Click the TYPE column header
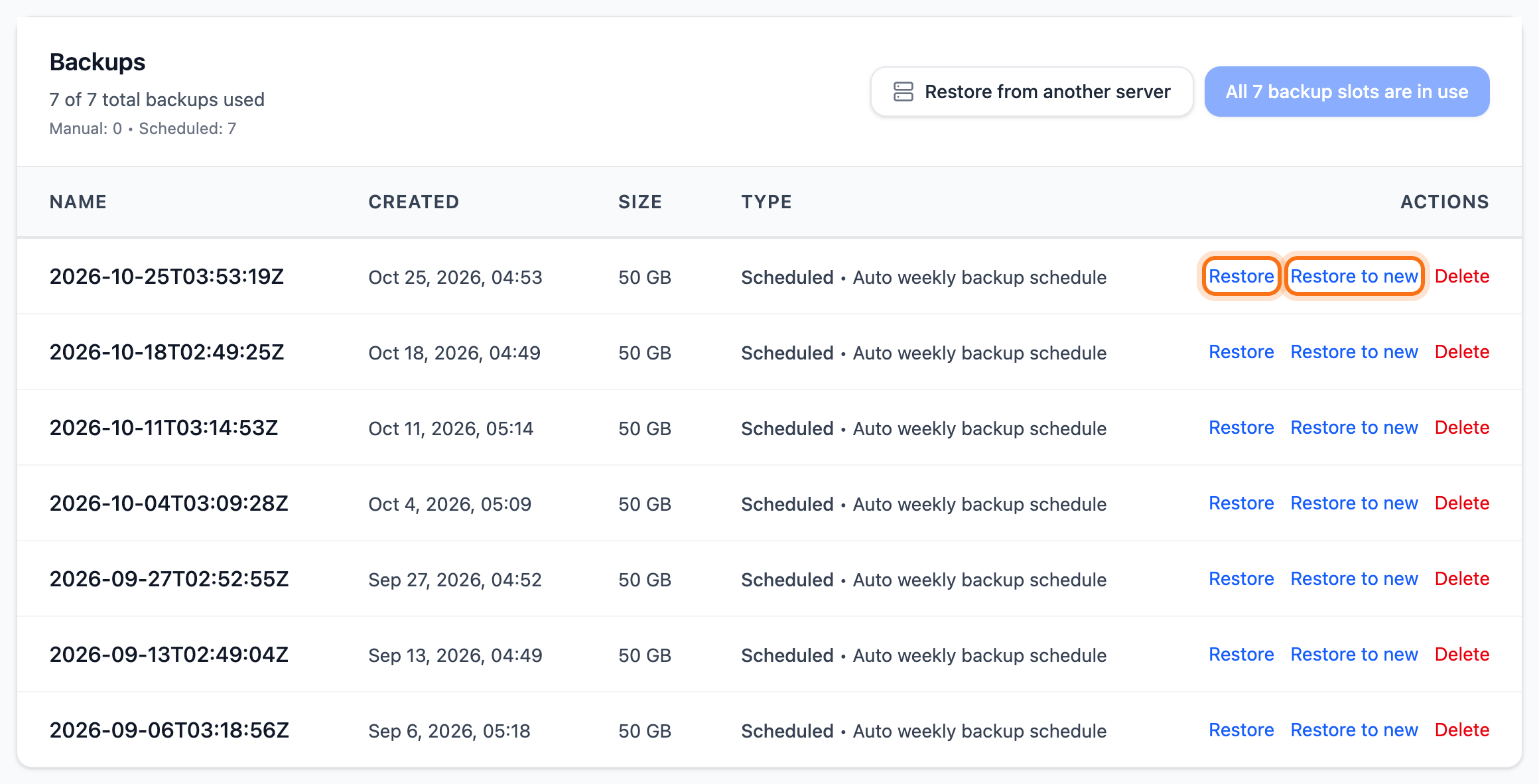 [767, 202]
